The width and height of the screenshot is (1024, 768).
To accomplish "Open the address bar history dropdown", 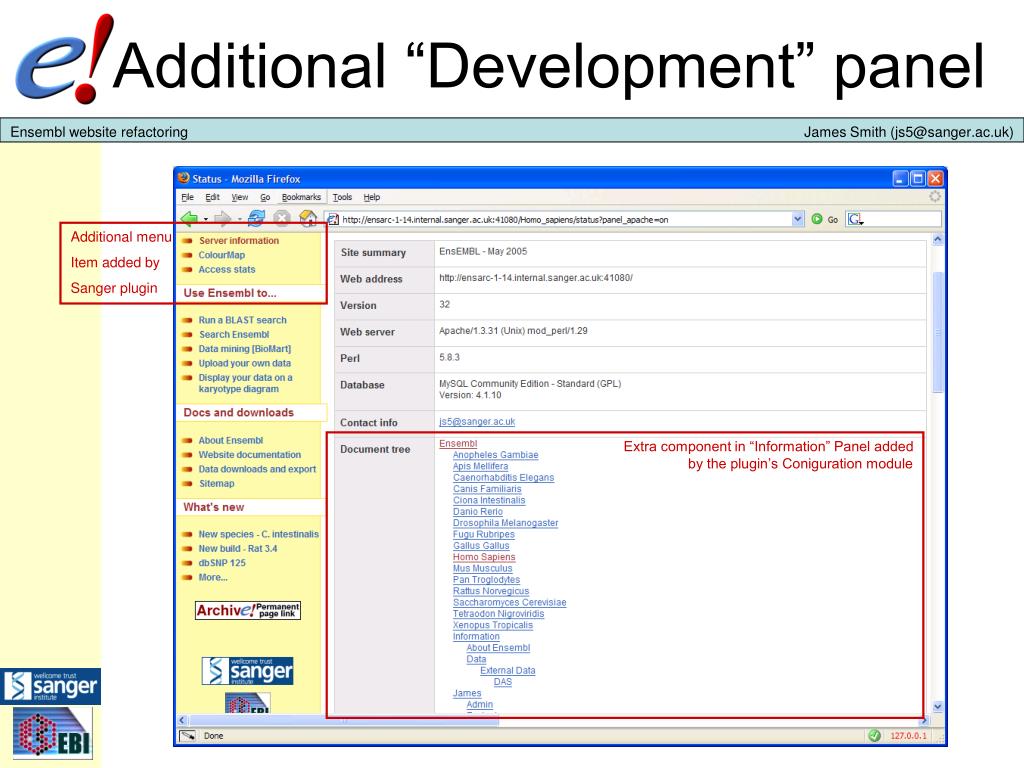I will (x=797, y=219).
